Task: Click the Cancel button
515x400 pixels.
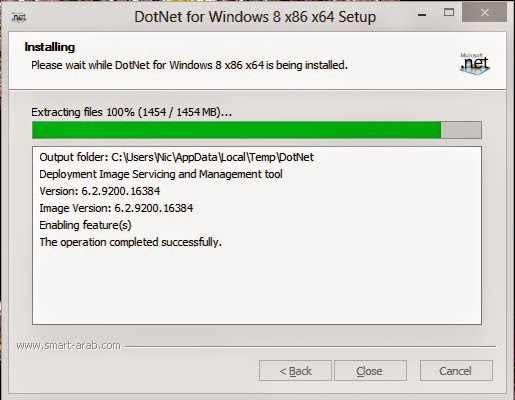Action: tap(456, 370)
